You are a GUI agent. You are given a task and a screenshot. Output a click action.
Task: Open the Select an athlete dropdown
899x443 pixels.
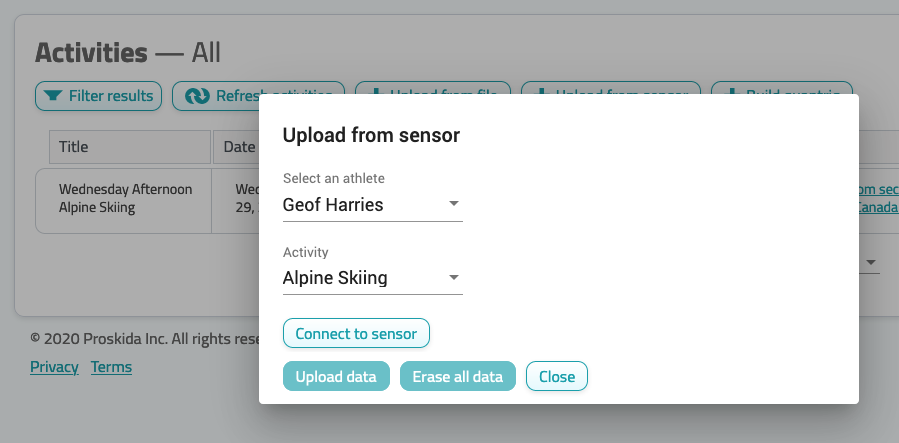click(x=373, y=205)
